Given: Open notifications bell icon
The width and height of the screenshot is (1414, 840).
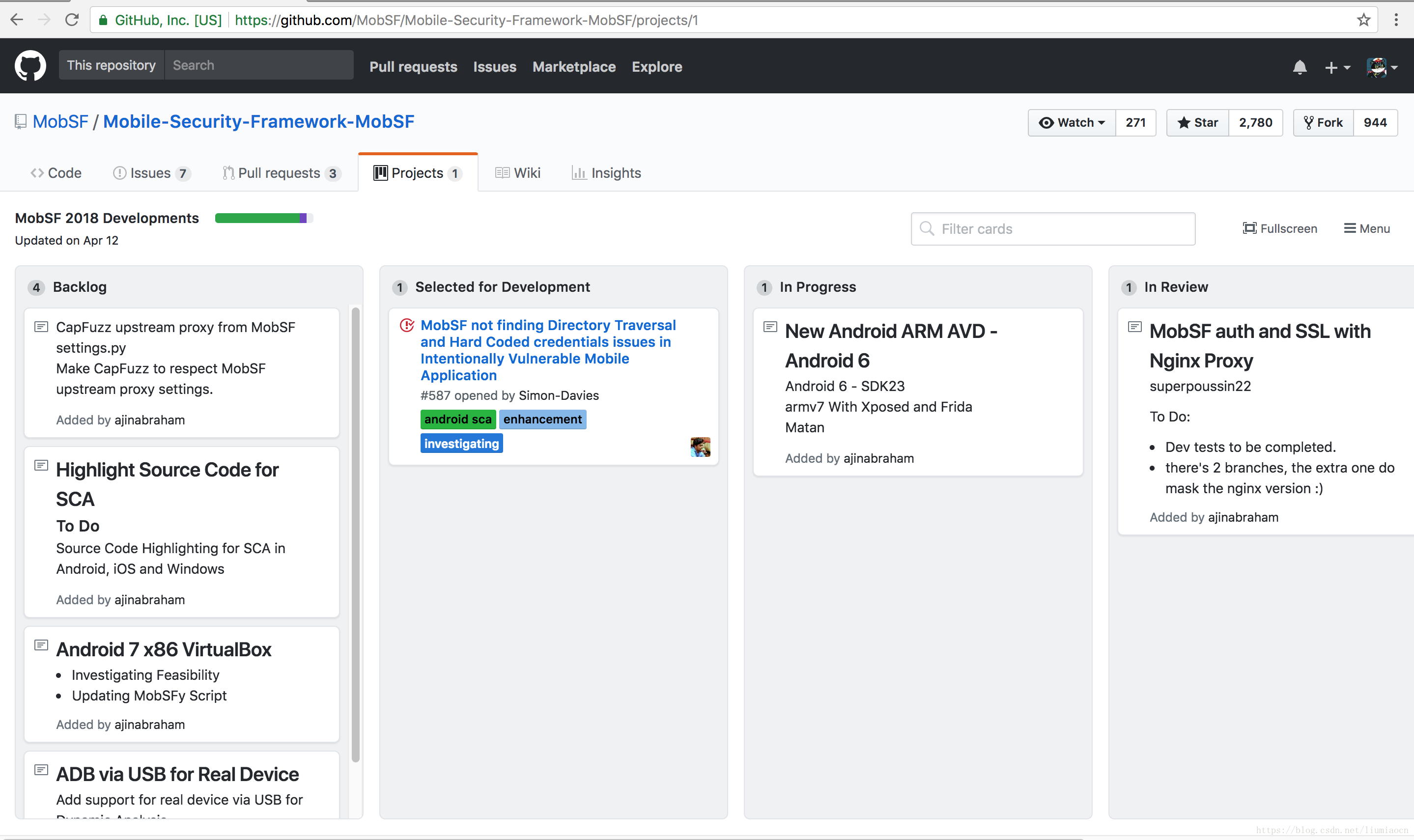Looking at the screenshot, I should 1300,67.
